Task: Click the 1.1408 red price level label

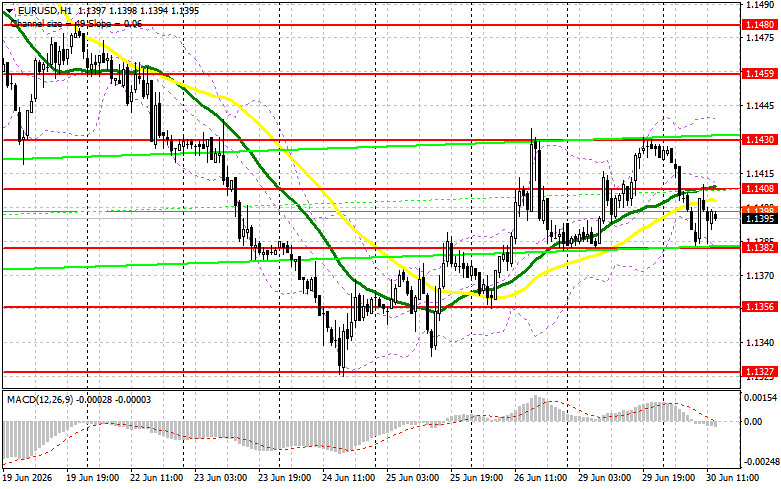Action: pos(760,188)
